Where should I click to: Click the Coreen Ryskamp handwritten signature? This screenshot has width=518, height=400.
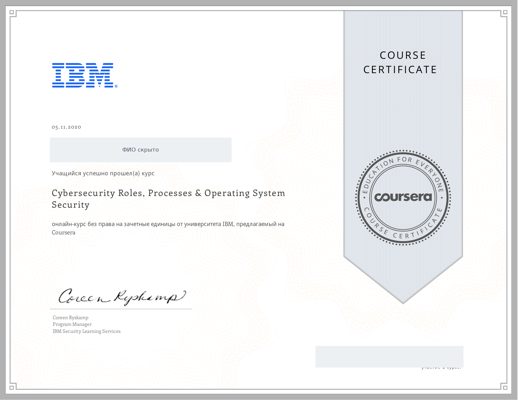click(122, 296)
